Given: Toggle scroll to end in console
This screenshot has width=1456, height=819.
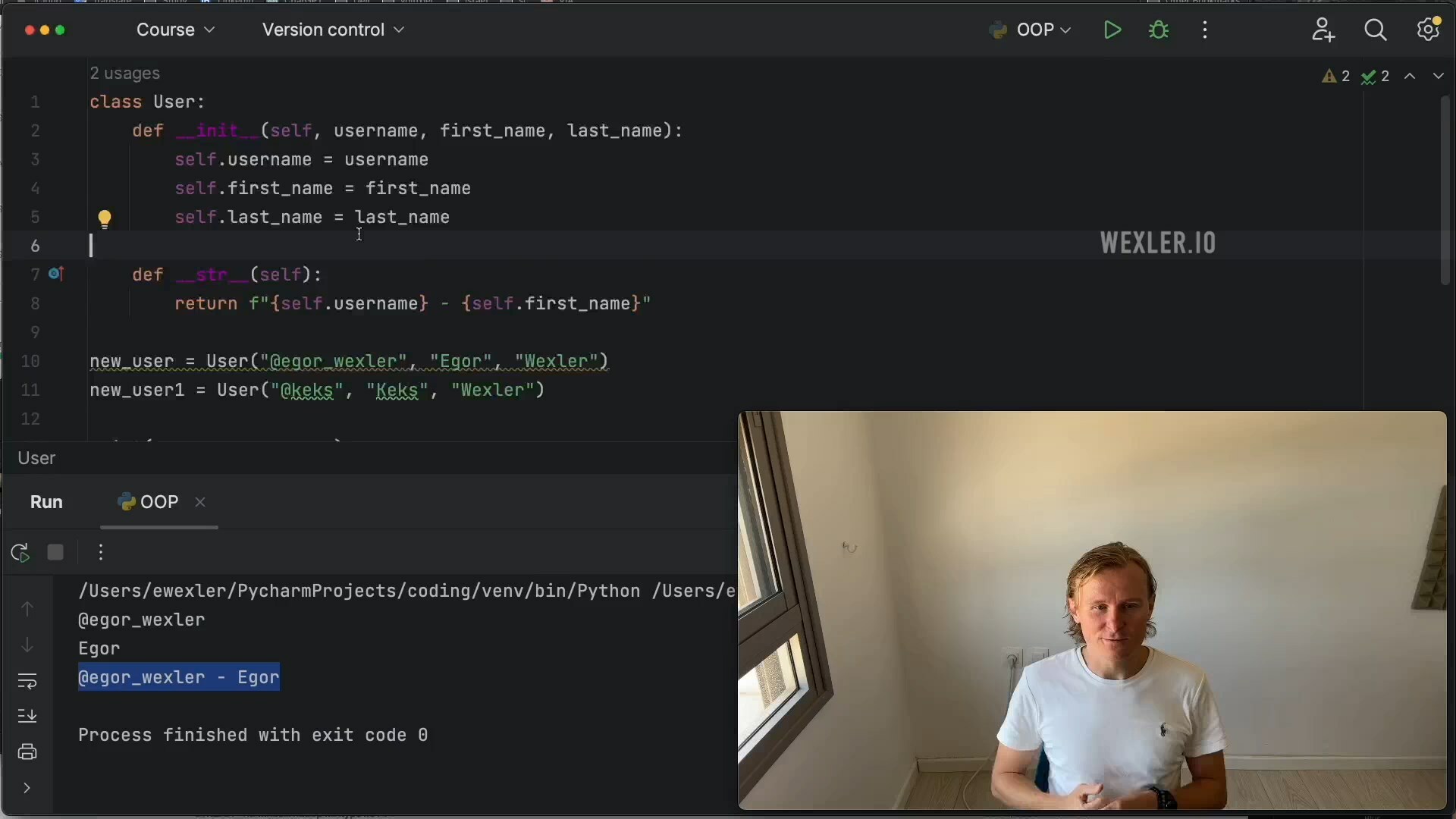Looking at the screenshot, I should point(27,716).
